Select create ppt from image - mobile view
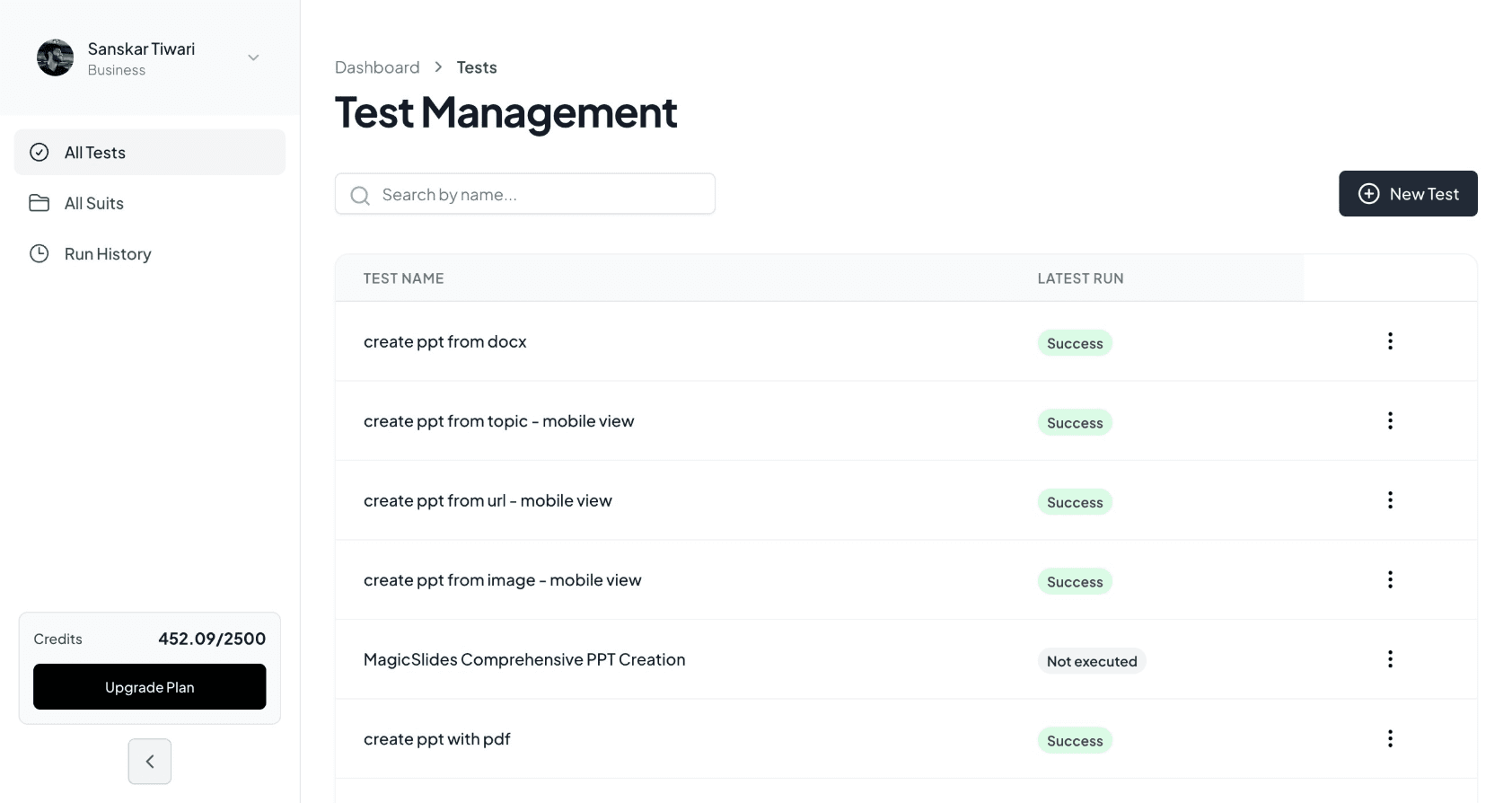Screen dimensions: 1512x803 point(503,580)
